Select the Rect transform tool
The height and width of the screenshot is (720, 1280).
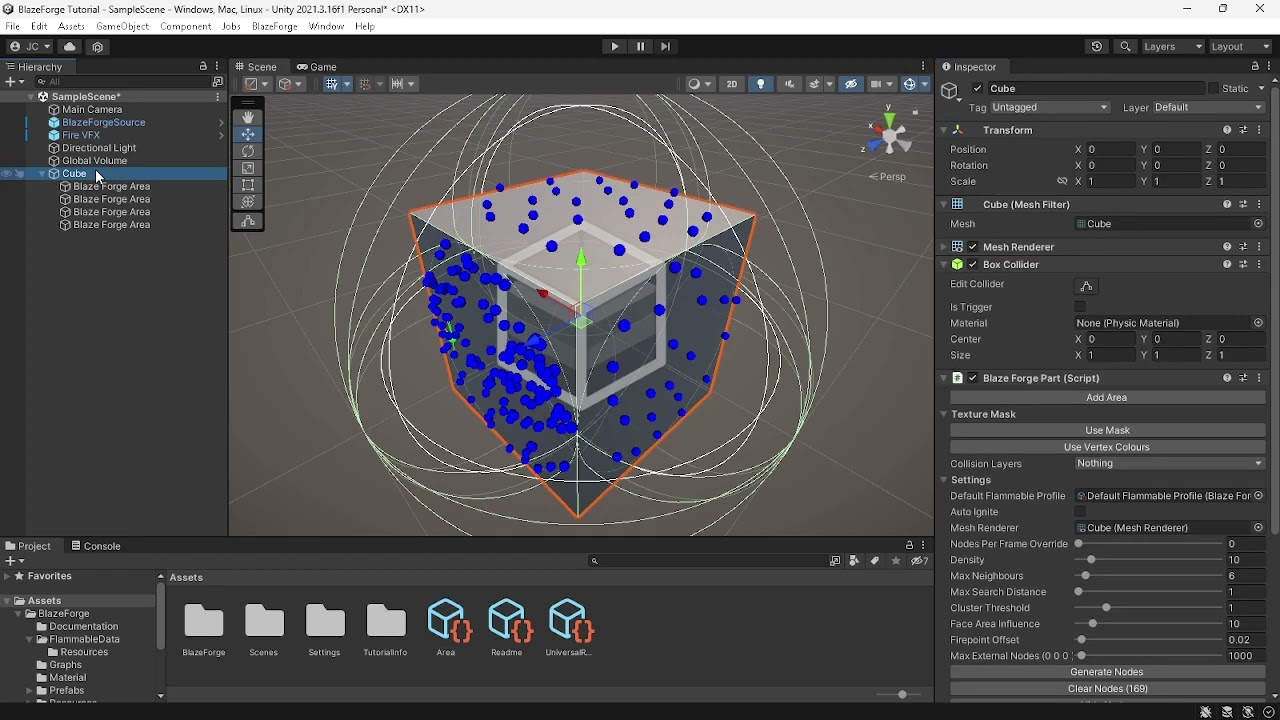coord(248,185)
